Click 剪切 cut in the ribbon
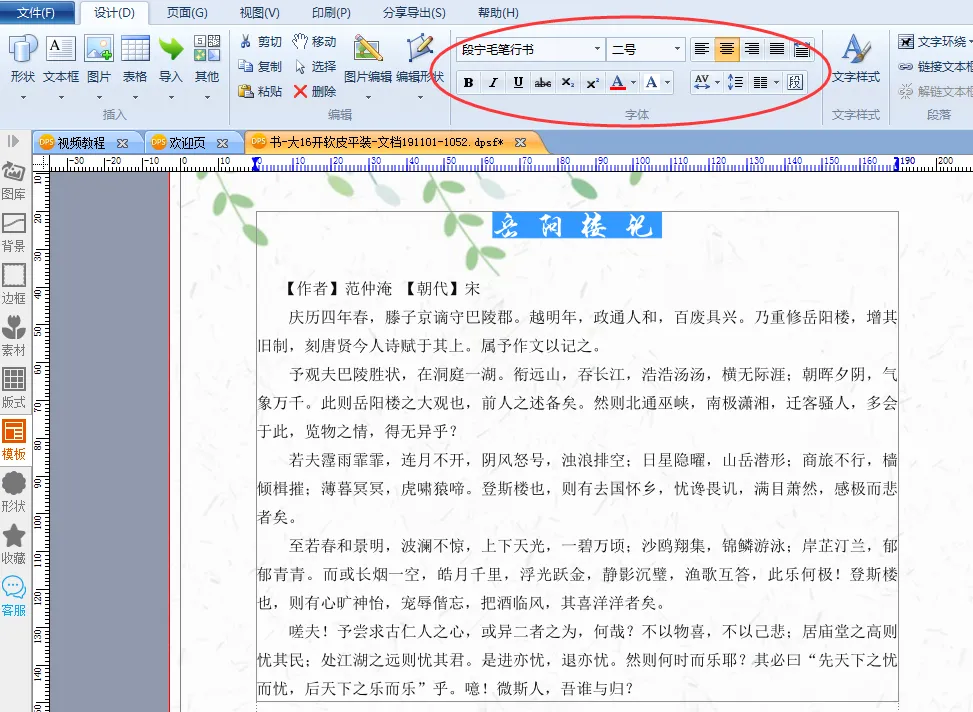The width and height of the screenshot is (973, 712). click(x=261, y=42)
